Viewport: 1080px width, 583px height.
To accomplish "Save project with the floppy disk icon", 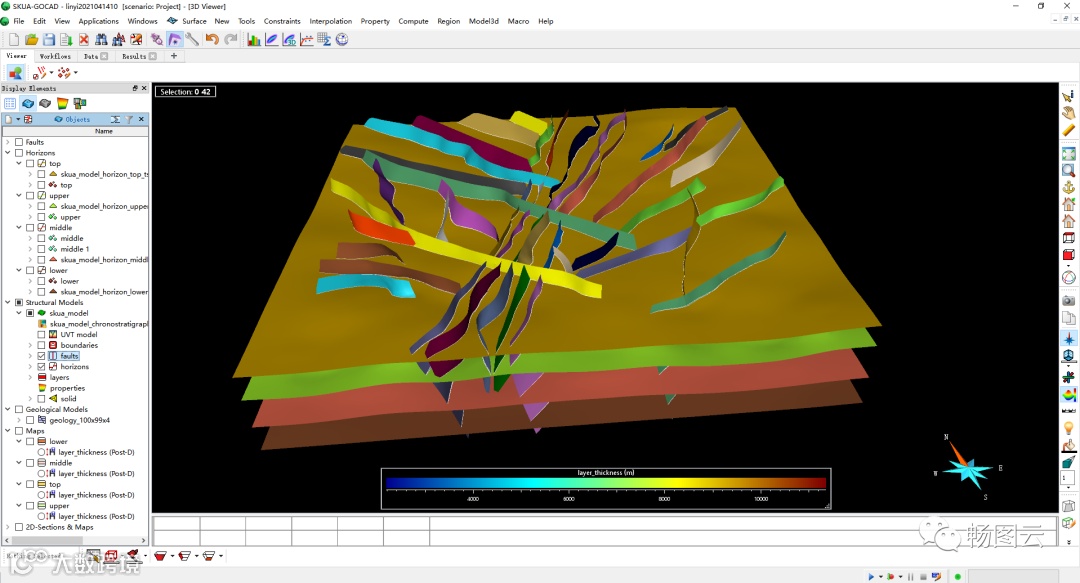I will coord(48,39).
